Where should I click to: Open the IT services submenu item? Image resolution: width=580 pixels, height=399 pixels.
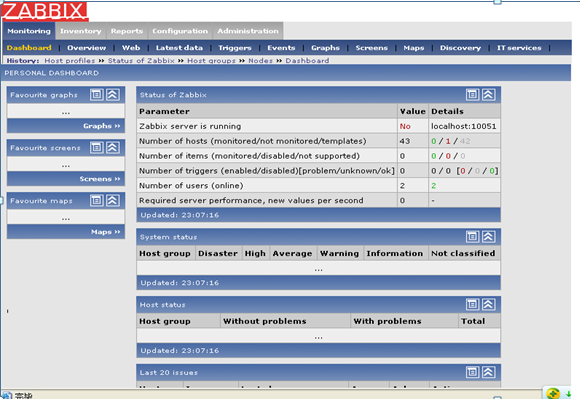click(519, 48)
